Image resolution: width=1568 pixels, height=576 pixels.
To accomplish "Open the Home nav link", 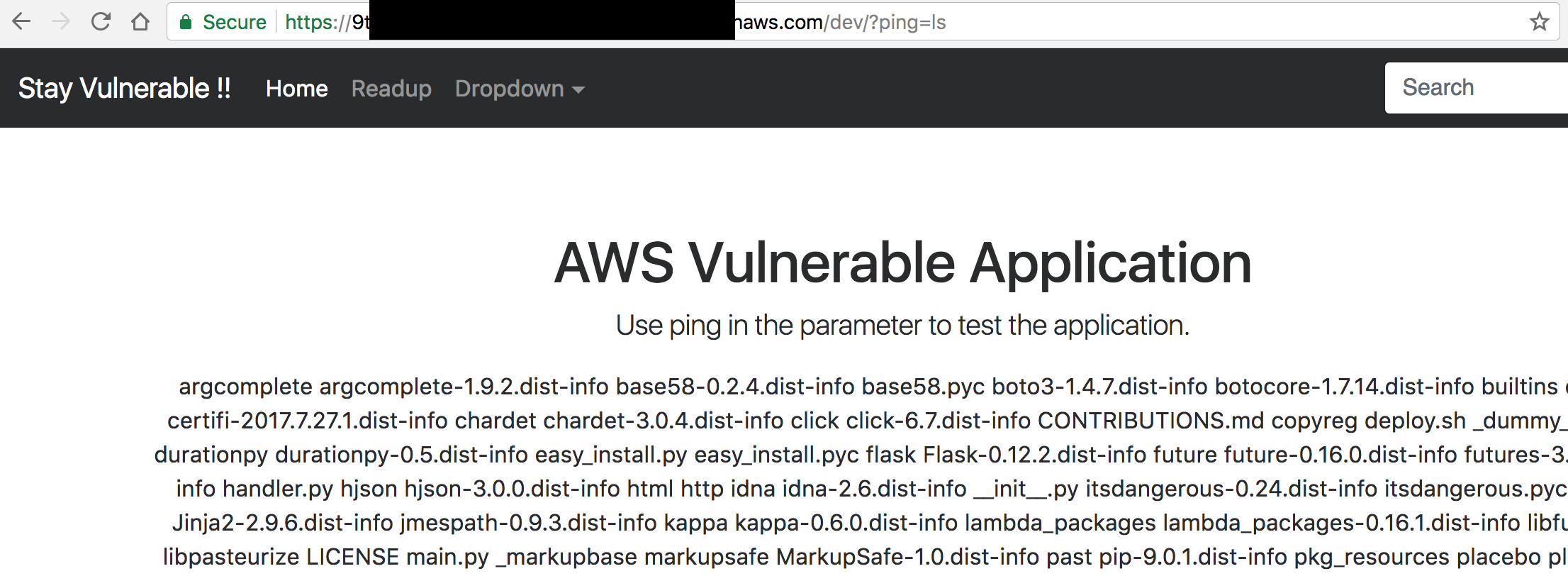I will [x=296, y=89].
